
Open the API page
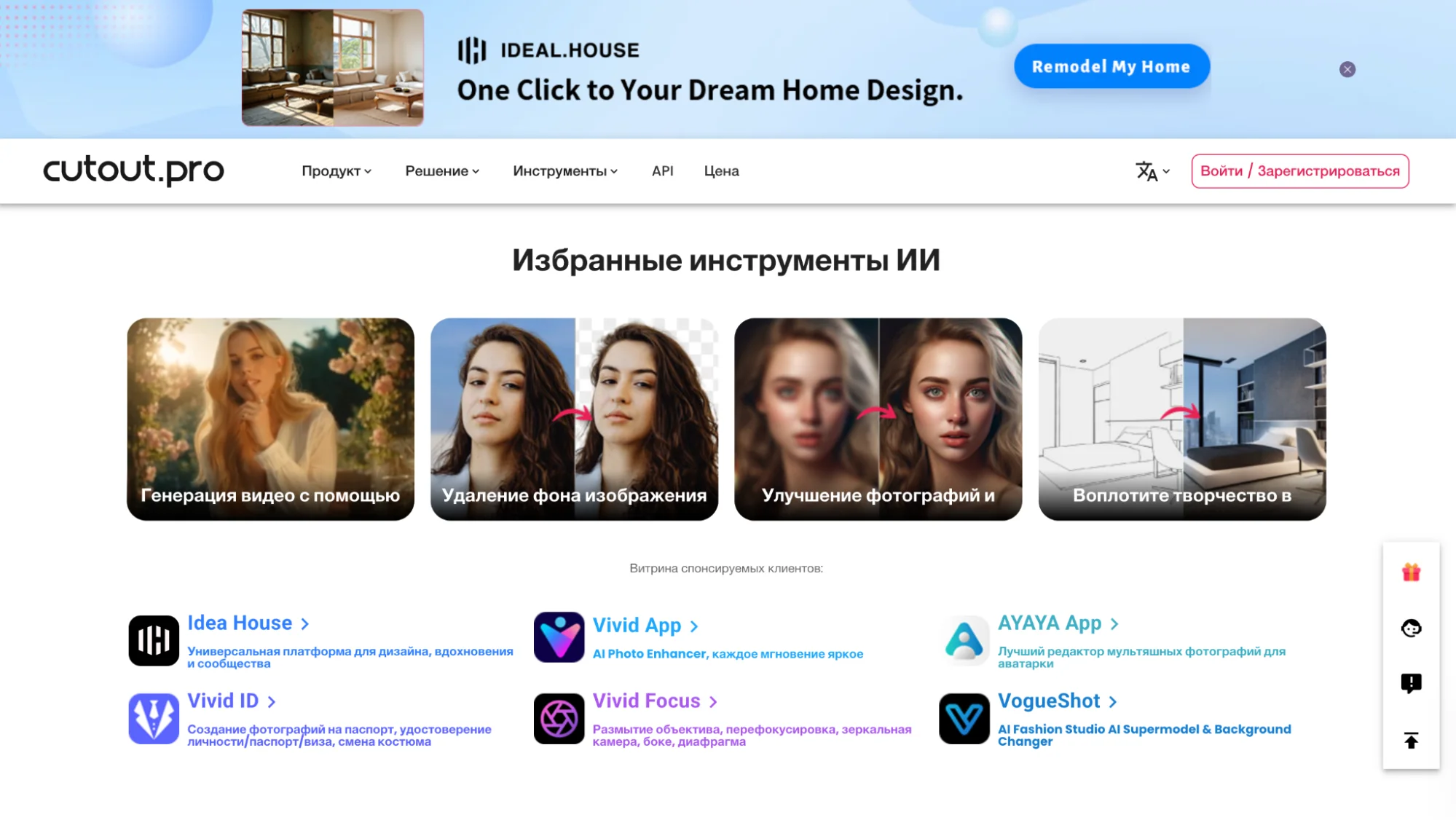click(662, 171)
